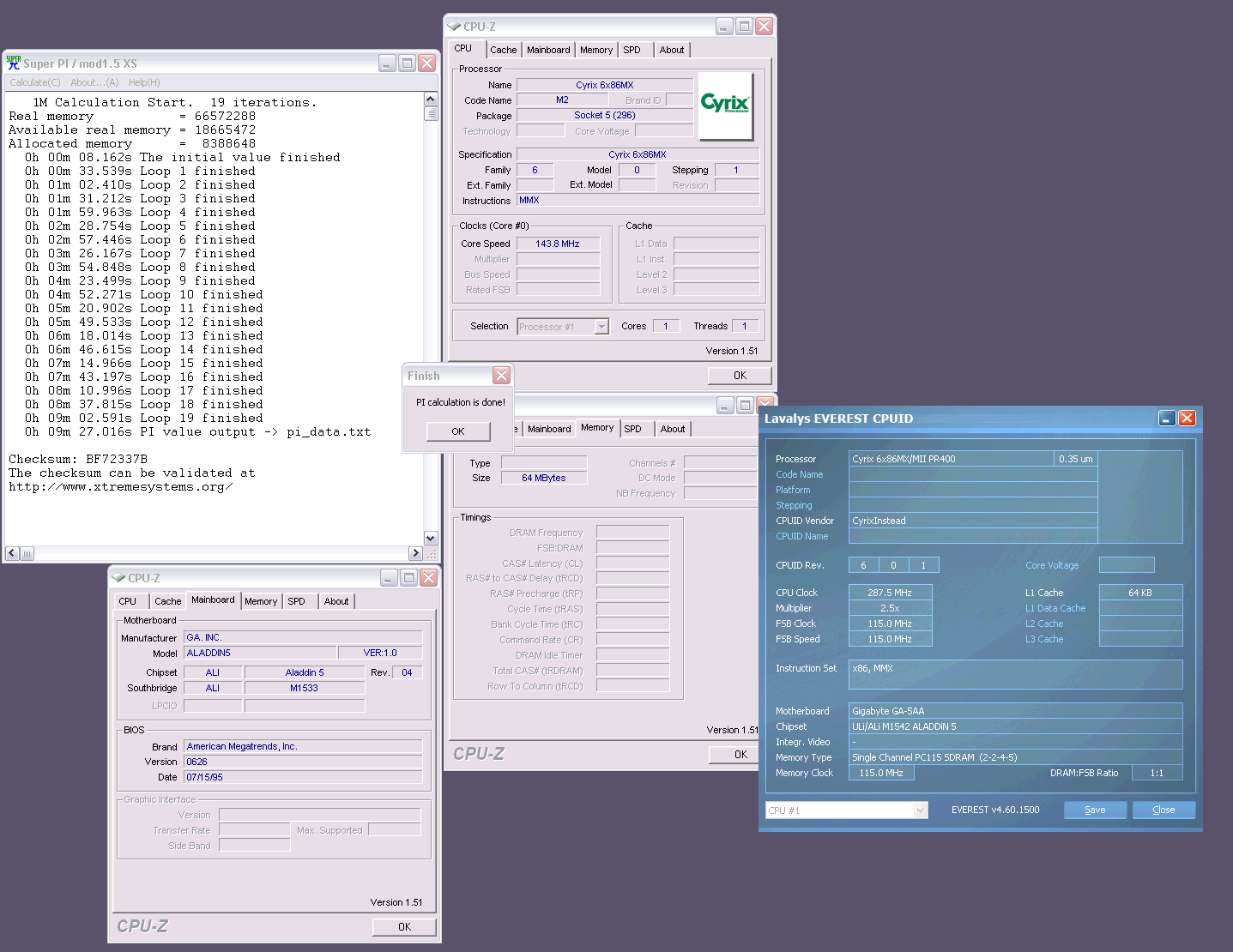1233x952 pixels.
Task: Click the EVEREST Motherboard Gigabyte GA-5AA field
Action: (x=1015, y=711)
